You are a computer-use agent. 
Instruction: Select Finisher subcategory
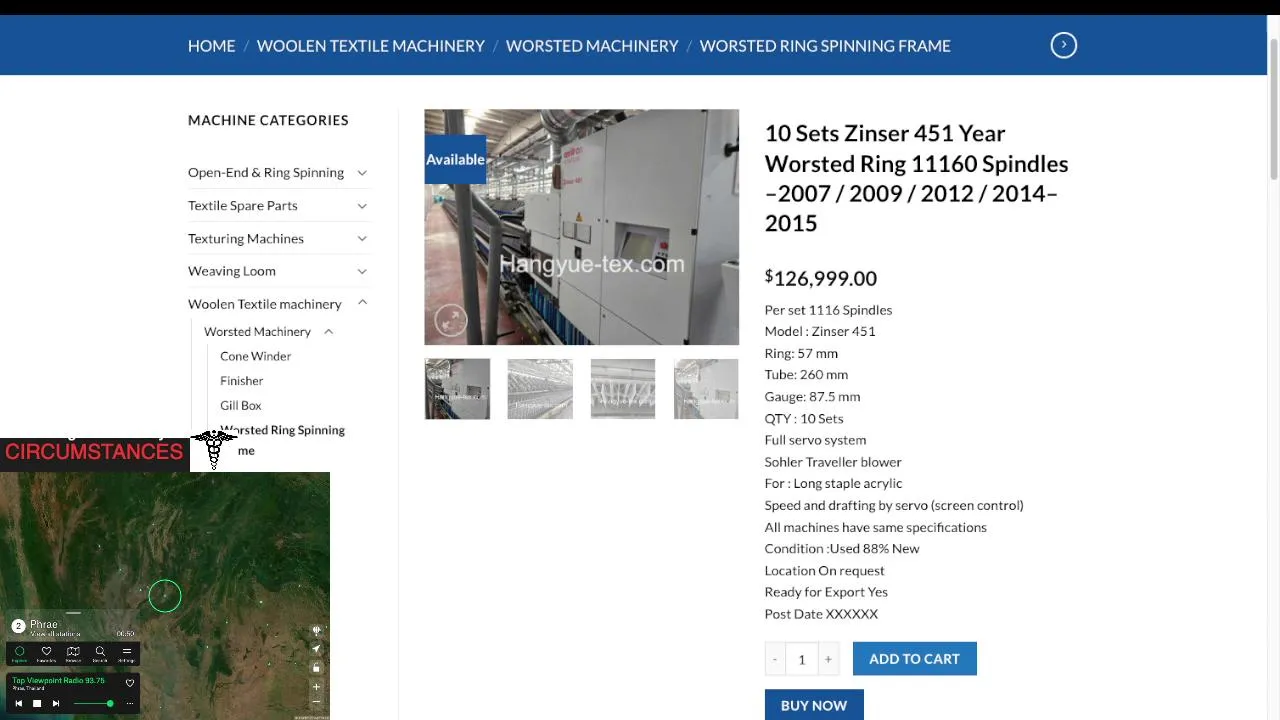coord(241,381)
